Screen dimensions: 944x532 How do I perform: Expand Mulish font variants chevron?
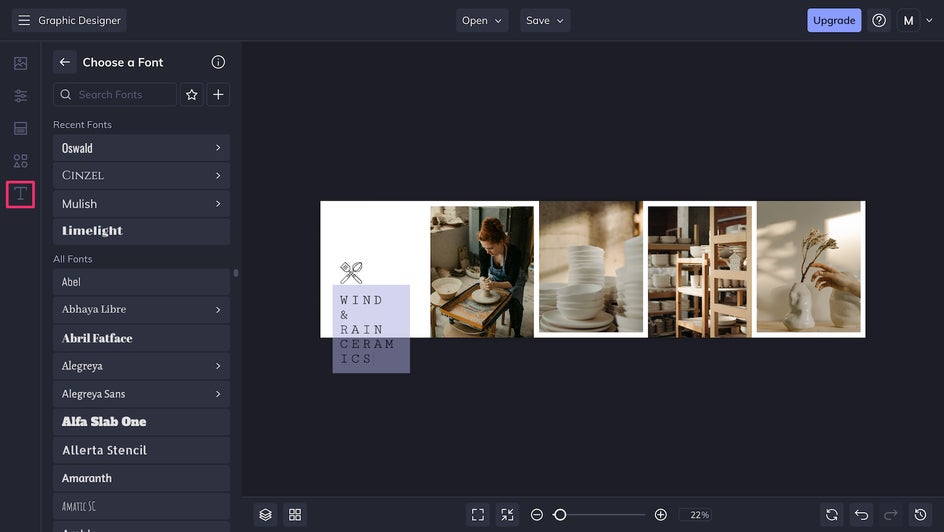point(218,204)
